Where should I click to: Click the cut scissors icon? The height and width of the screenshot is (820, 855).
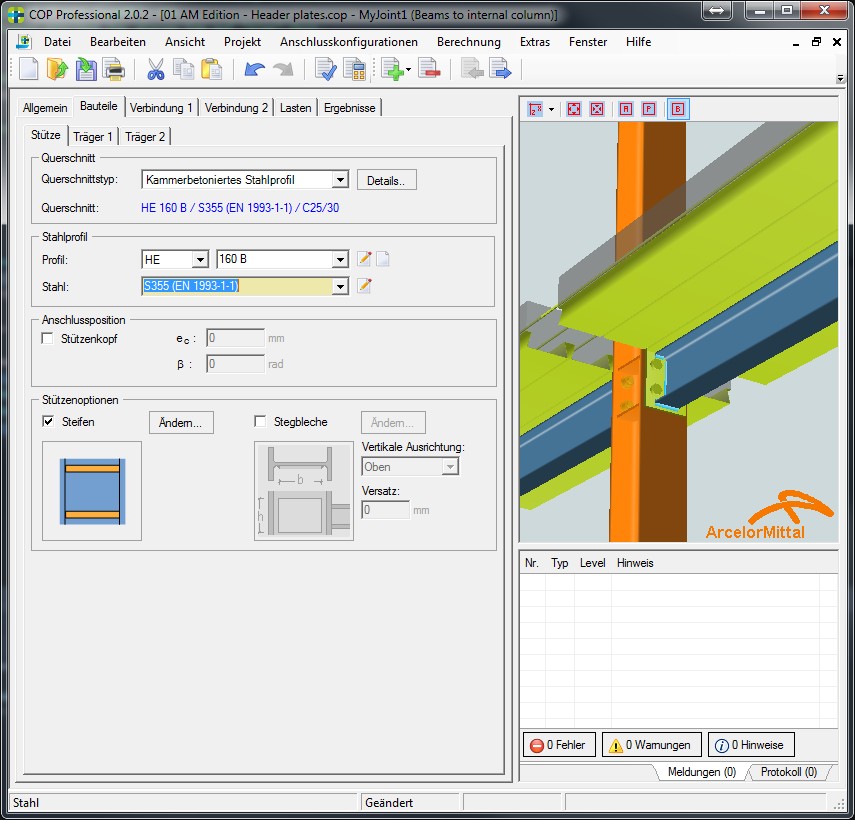coord(155,69)
